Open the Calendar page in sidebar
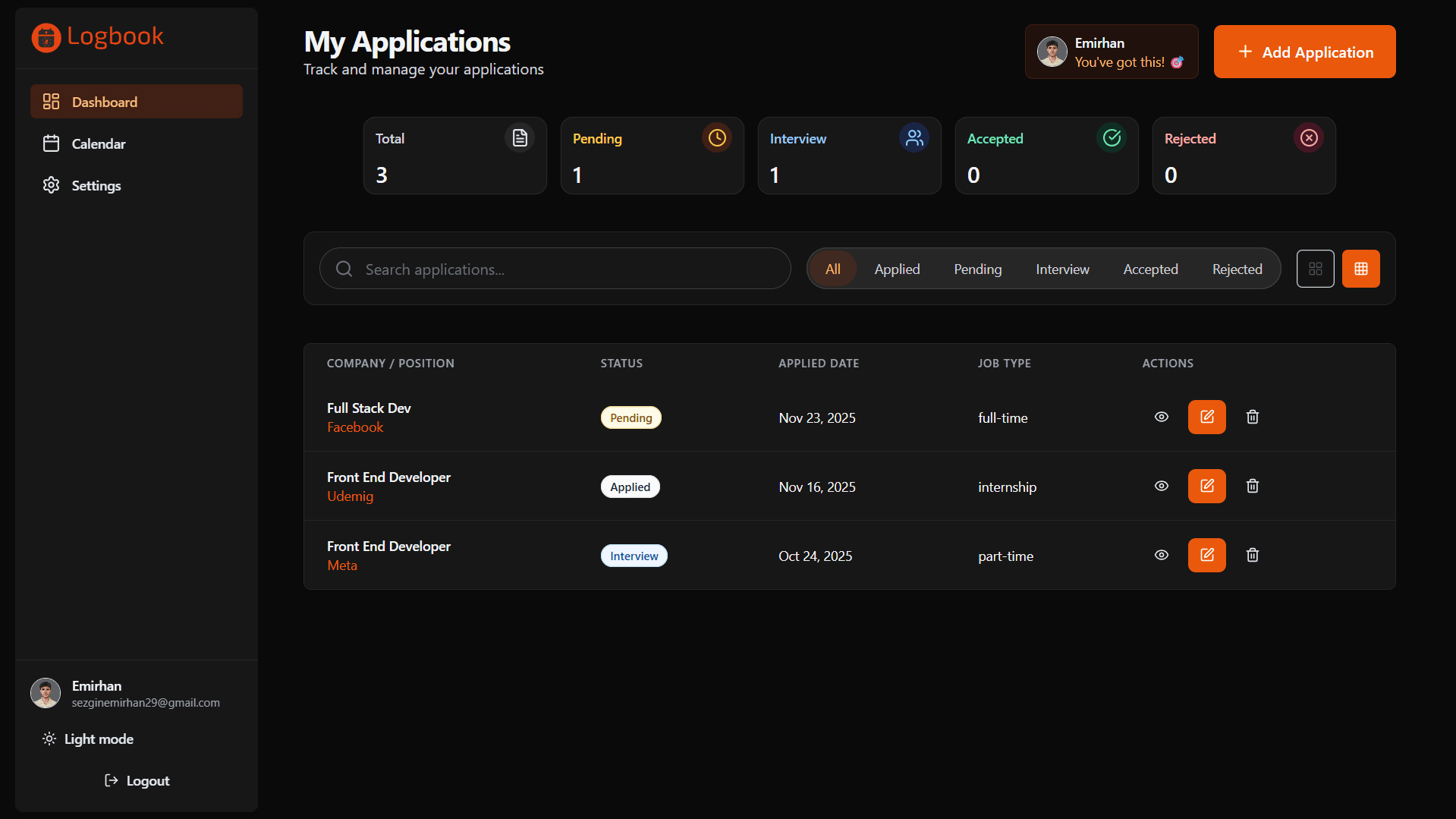1456x819 pixels. click(x=137, y=143)
